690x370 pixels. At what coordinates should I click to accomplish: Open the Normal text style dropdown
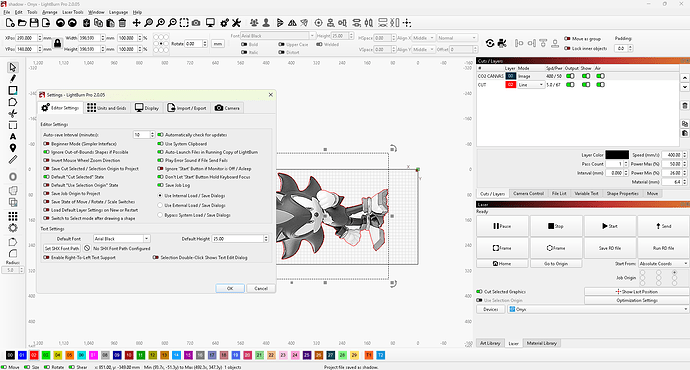[457, 38]
